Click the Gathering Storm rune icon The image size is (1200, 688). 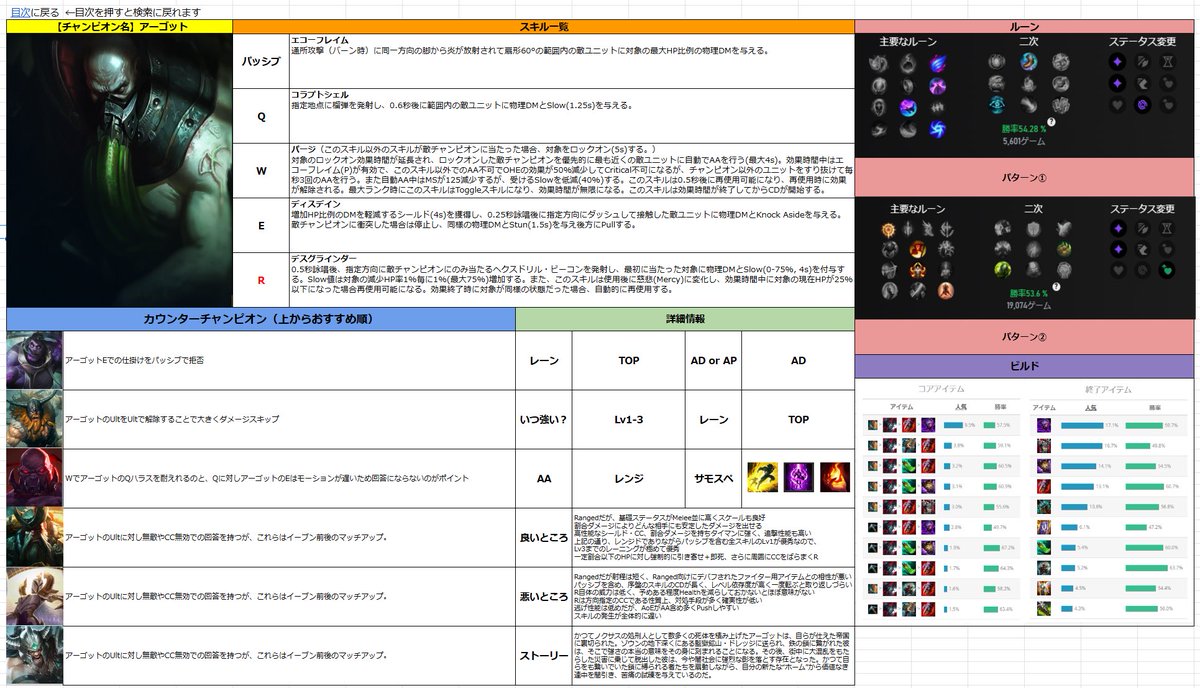pyautogui.click(x=938, y=129)
